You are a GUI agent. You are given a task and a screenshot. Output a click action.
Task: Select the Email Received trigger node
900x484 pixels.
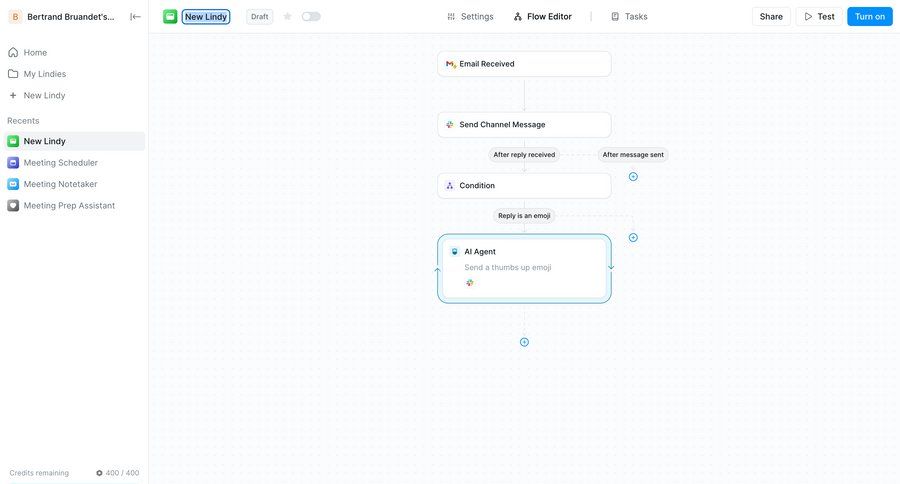(524, 64)
